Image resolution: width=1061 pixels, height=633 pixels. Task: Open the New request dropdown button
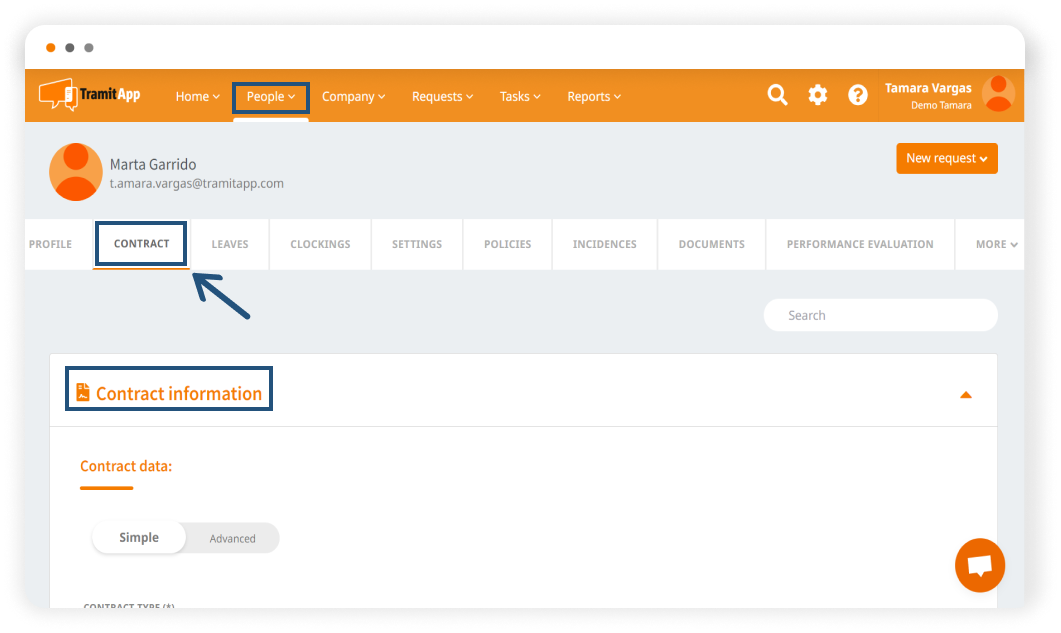point(946,158)
